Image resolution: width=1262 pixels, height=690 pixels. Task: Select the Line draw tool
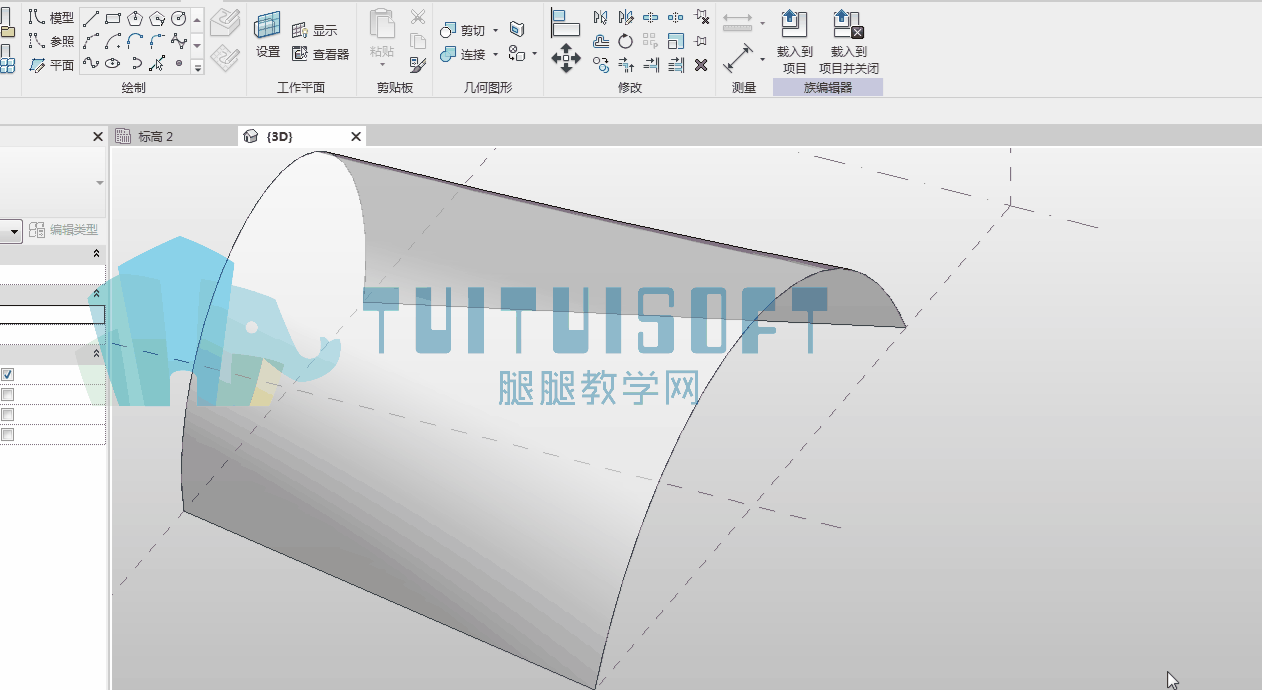(x=91, y=19)
